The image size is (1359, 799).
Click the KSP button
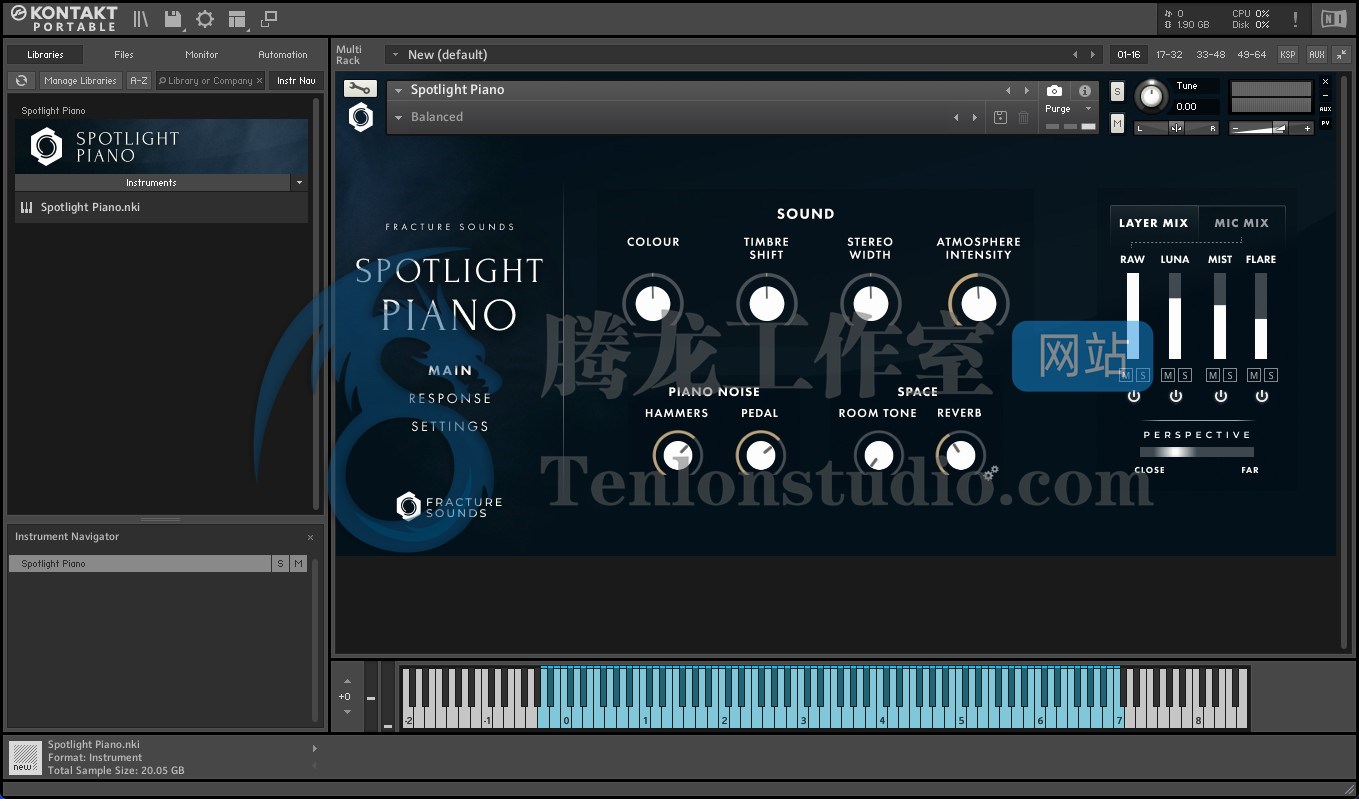click(x=1288, y=55)
